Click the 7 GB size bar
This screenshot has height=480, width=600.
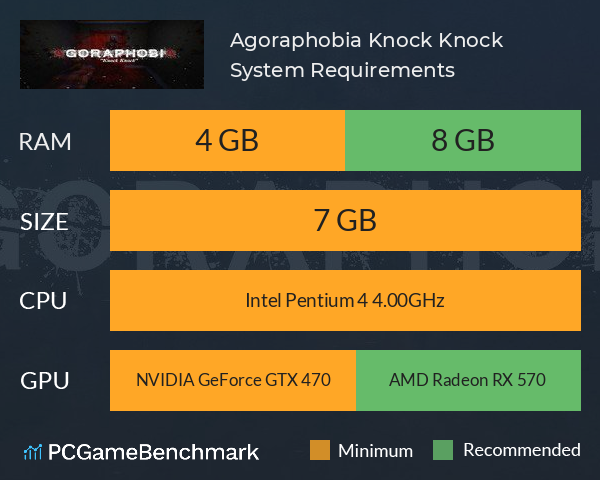pos(345,220)
